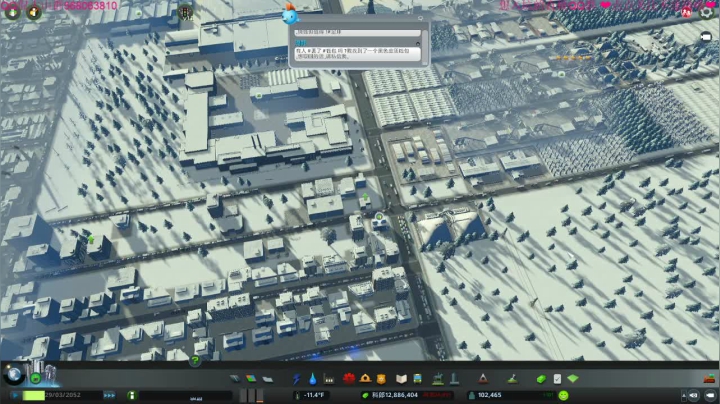720x404 pixels.
Task: Open the Garbage and industry factory menu
Action: click(x=328, y=379)
